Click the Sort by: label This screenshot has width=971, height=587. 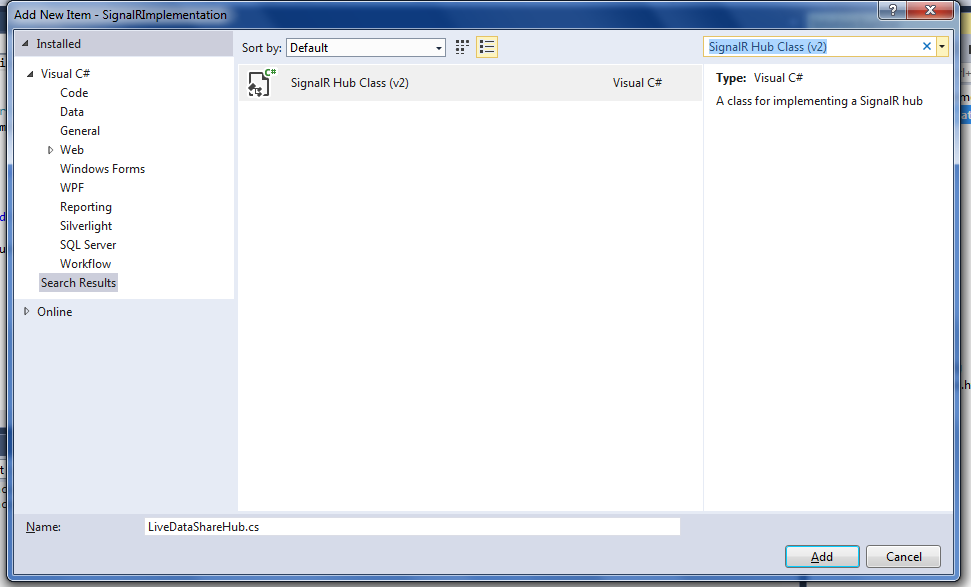coord(261,48)
